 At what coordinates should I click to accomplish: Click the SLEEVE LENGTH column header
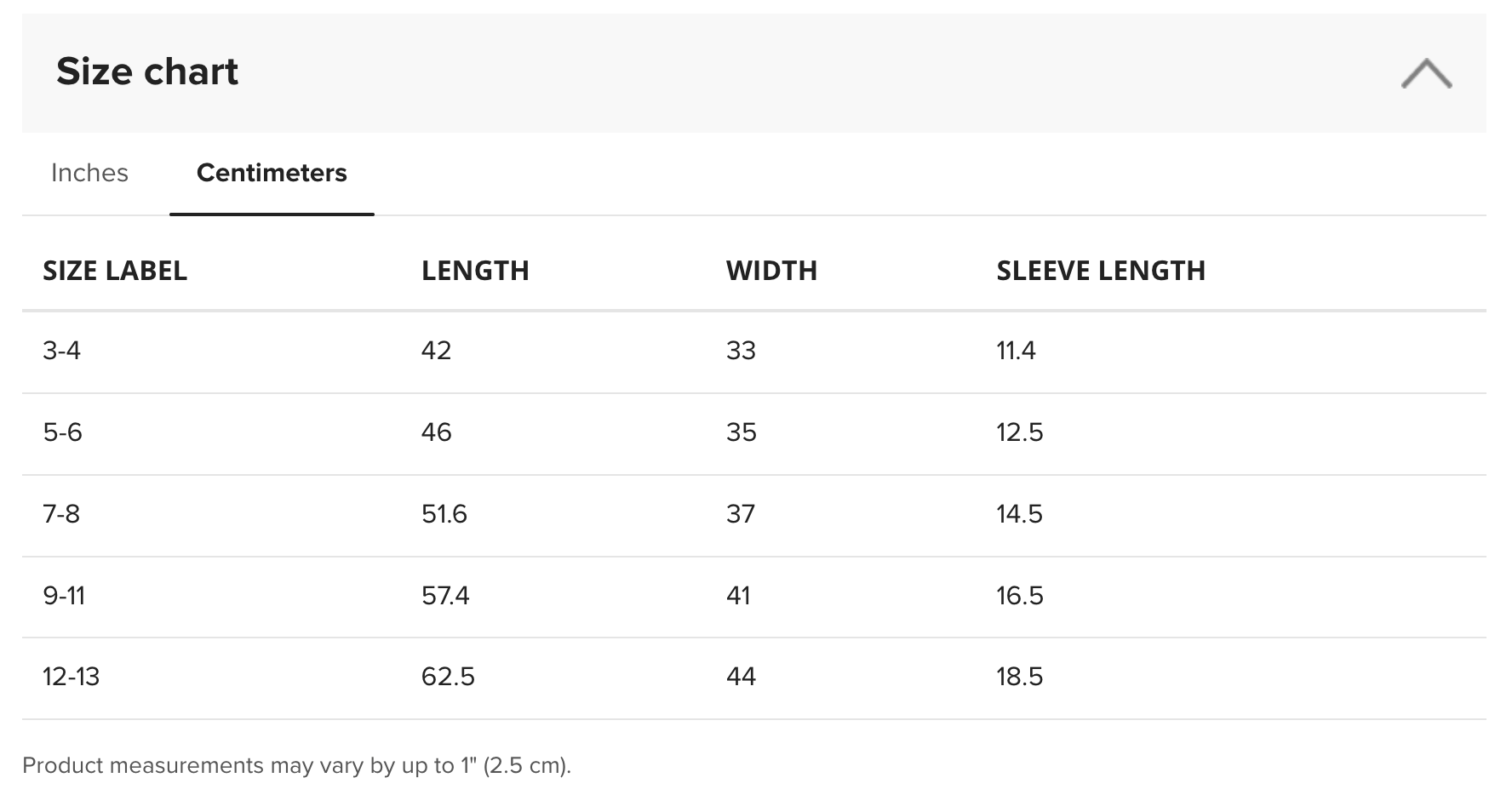(x=1101, y=271)
